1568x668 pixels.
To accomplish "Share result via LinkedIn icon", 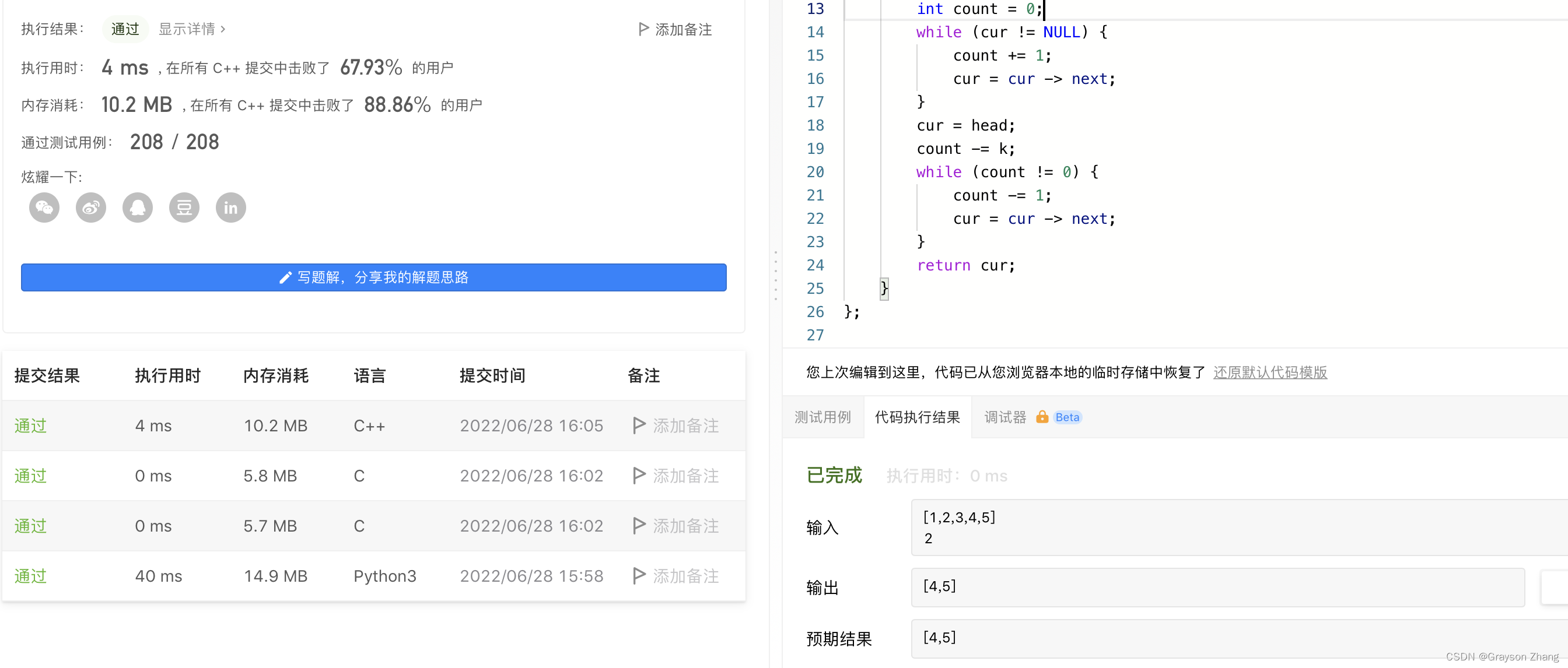I will coord(230,208).
